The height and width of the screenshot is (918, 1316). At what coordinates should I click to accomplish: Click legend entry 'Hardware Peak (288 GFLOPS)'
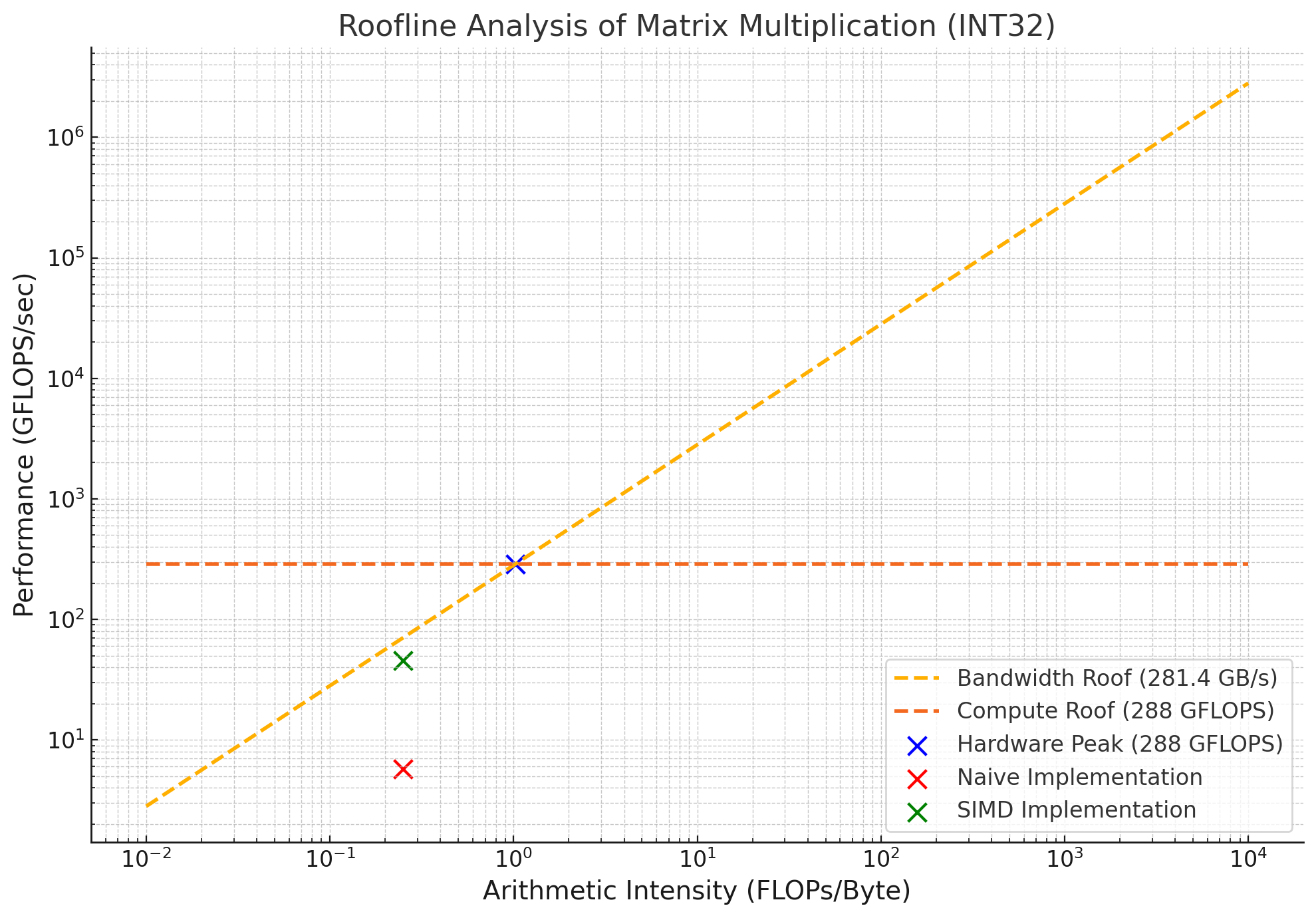tap(1120, 744)
